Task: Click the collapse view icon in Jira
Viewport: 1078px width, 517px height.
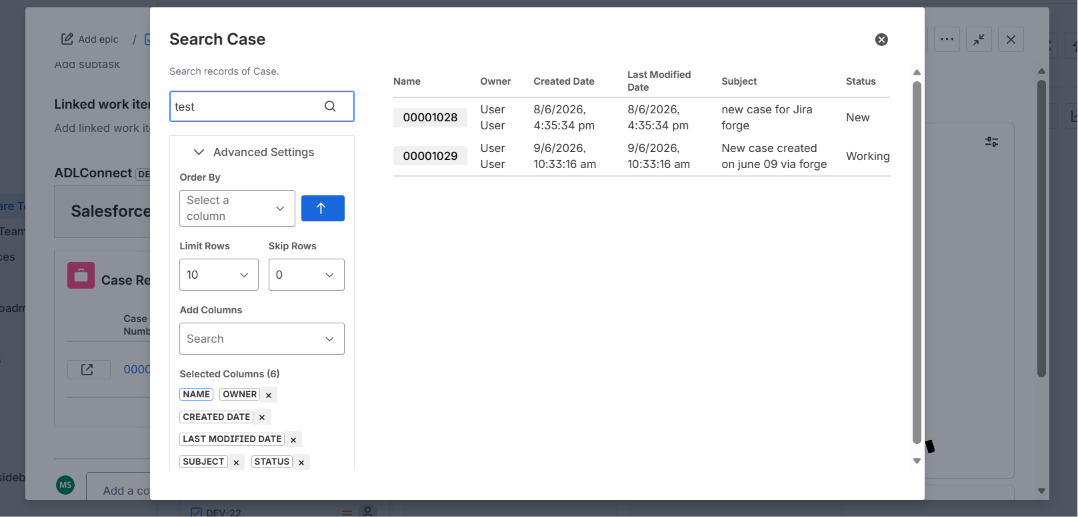Action: coord(978,39)
